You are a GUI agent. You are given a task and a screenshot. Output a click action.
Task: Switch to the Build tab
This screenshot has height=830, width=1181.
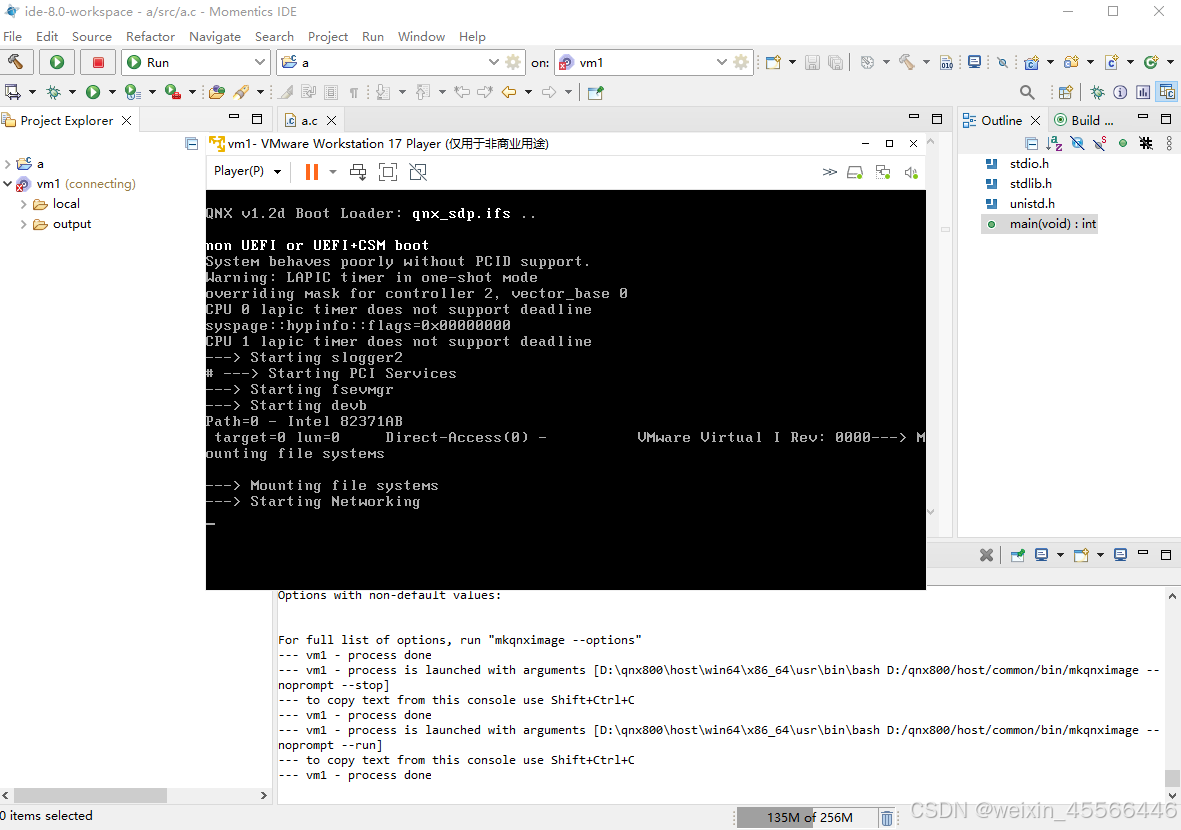coord(1084,121)
